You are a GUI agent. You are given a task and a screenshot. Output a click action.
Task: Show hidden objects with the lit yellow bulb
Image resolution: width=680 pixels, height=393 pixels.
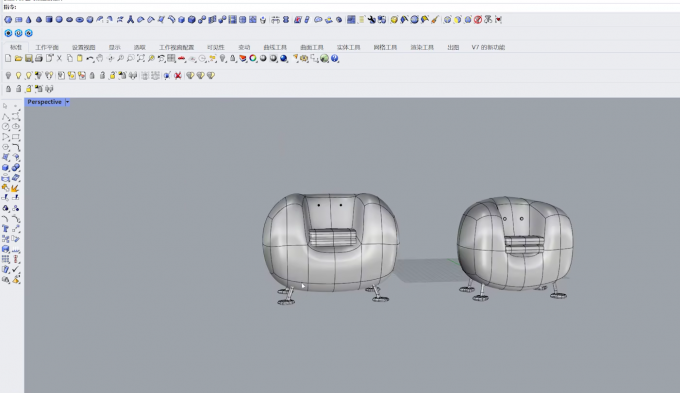point(18,75)
